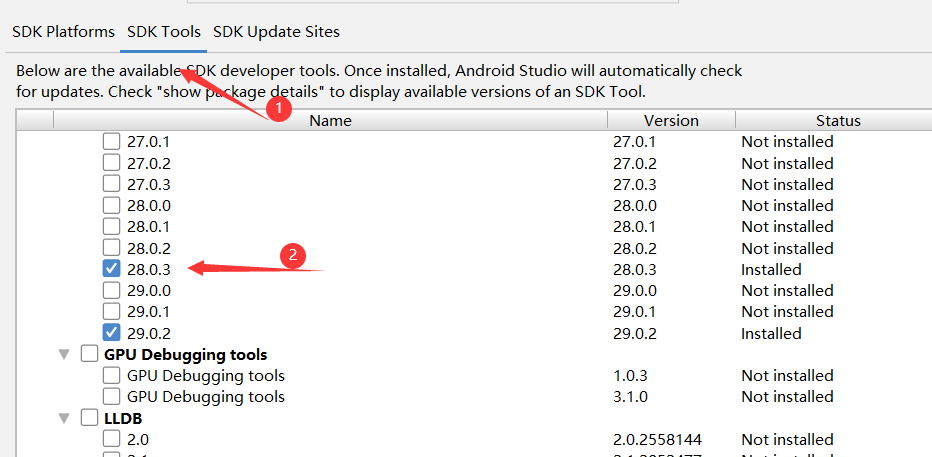Image resolution: width=932 pixels, height=457 pixels.
Task: Uncheck the 28.0.3 build tools checkbox
Action: coord(111,269)
